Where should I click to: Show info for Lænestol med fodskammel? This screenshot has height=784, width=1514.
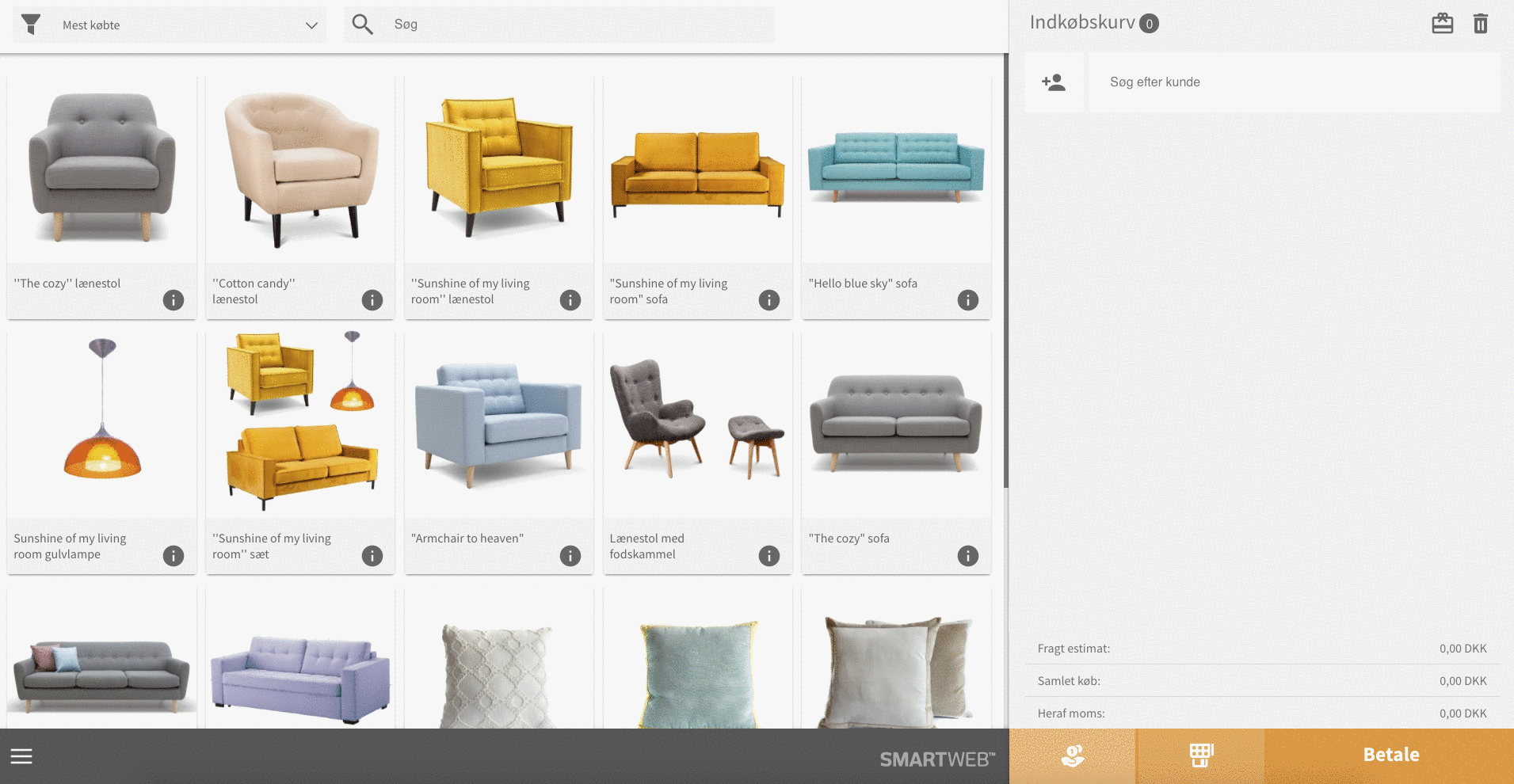tap(769, 556)
